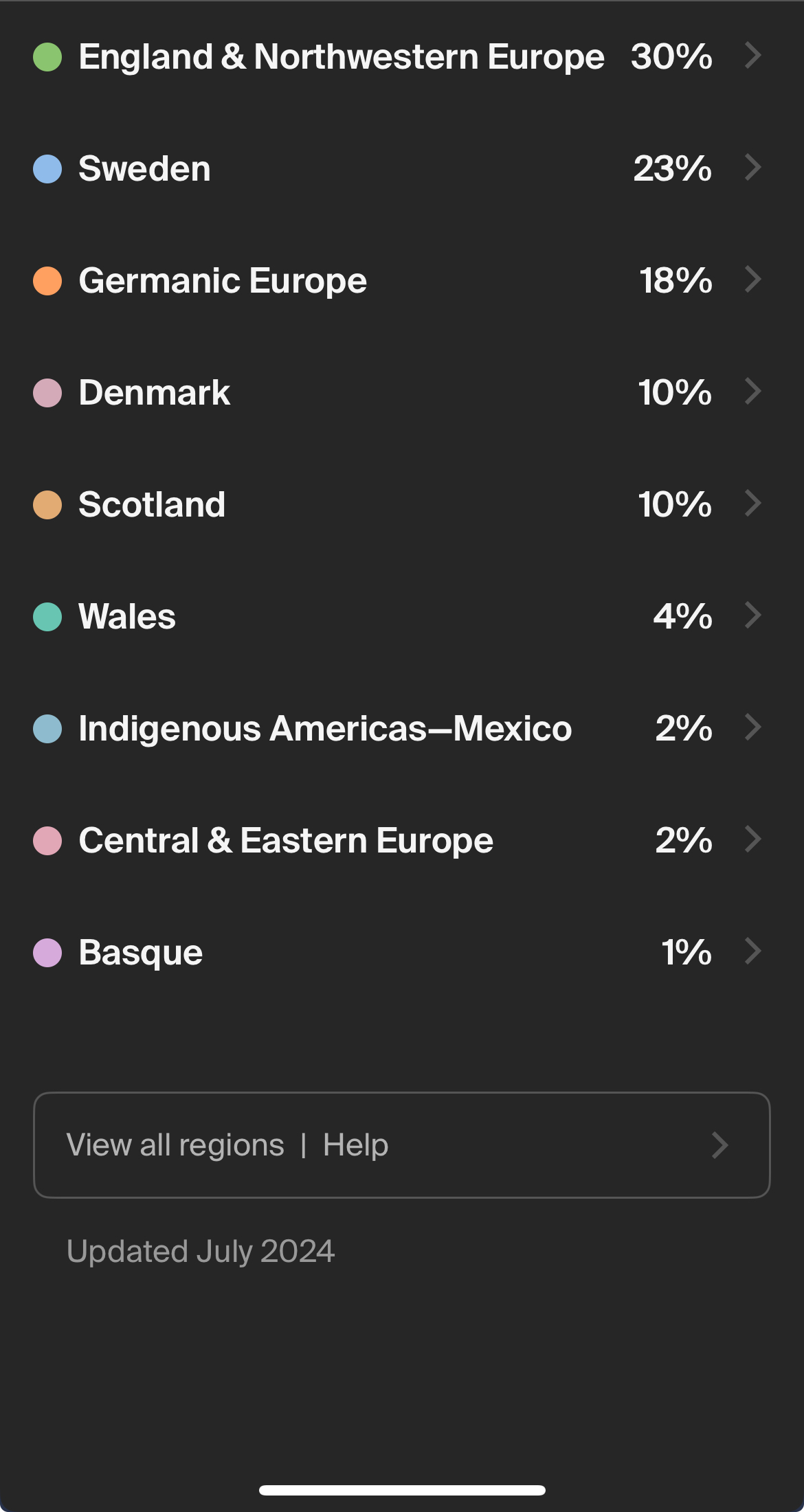The height and width of the screenshot is (1512, 804).
Task: Expand England & Northwestern Europe chevron arrow
Action: (753, 56)
